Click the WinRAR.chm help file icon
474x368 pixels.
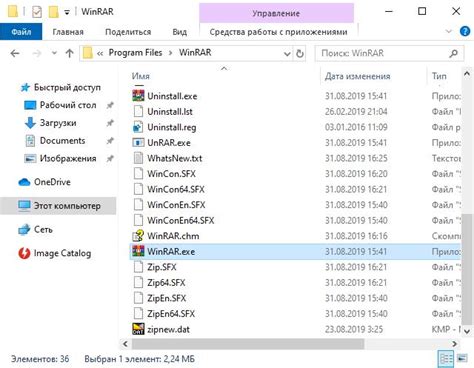click(x=138, y=236)
